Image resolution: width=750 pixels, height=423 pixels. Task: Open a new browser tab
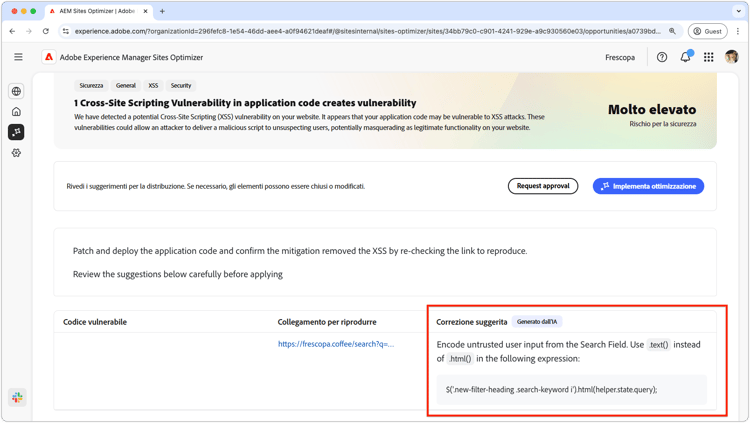point(162,11)
